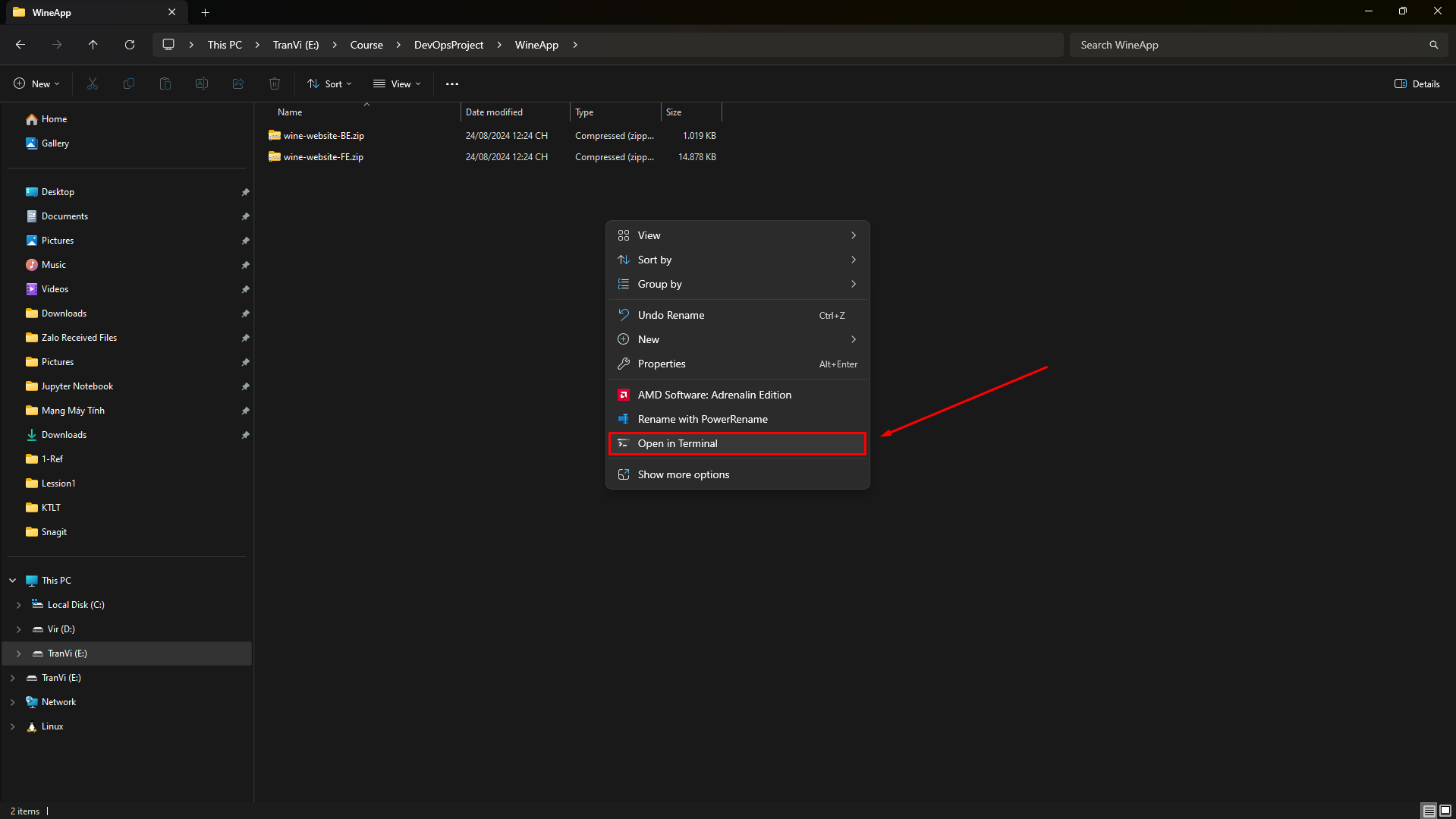Click the New button in toolbar
Image resolution: width=1456 pixels, height=819 pixels.
point(36,83)
